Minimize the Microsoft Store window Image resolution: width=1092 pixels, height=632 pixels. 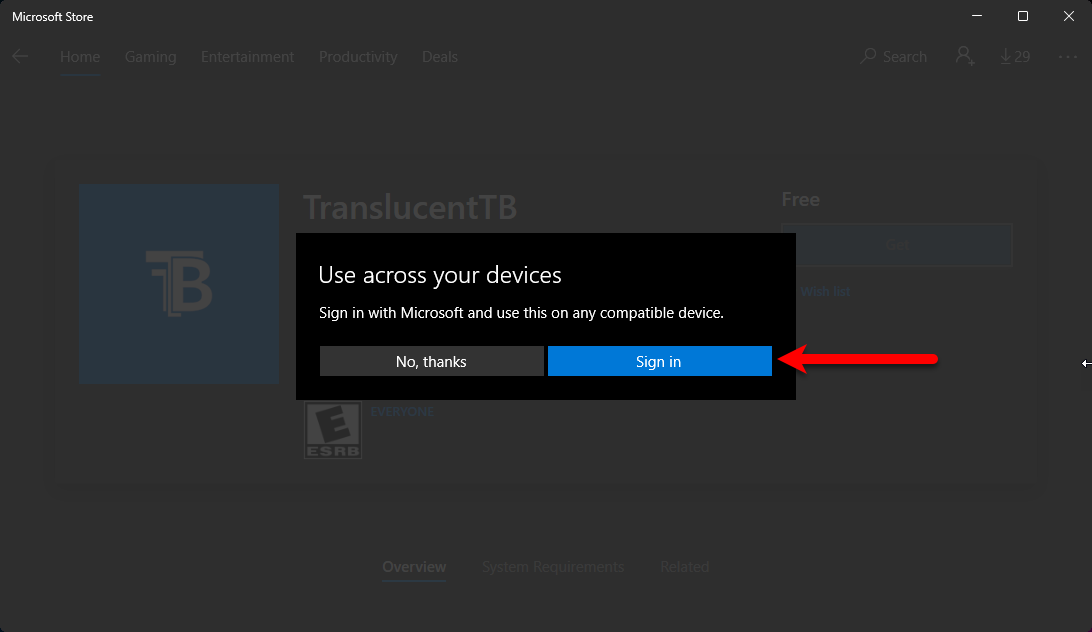(x=977, y=16)
